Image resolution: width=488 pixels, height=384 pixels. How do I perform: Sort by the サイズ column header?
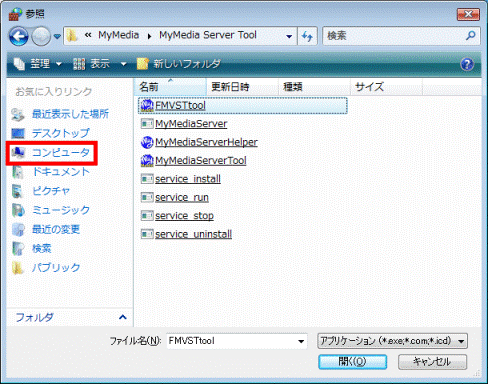[x=386, y=87]
